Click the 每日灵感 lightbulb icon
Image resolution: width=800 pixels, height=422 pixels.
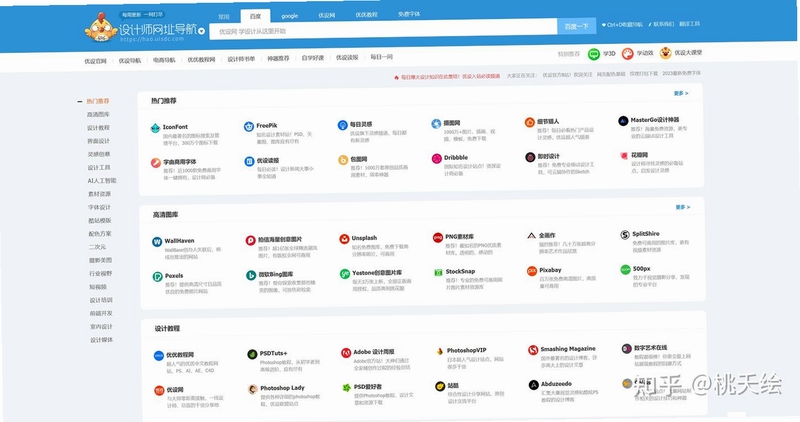point(343,125)
